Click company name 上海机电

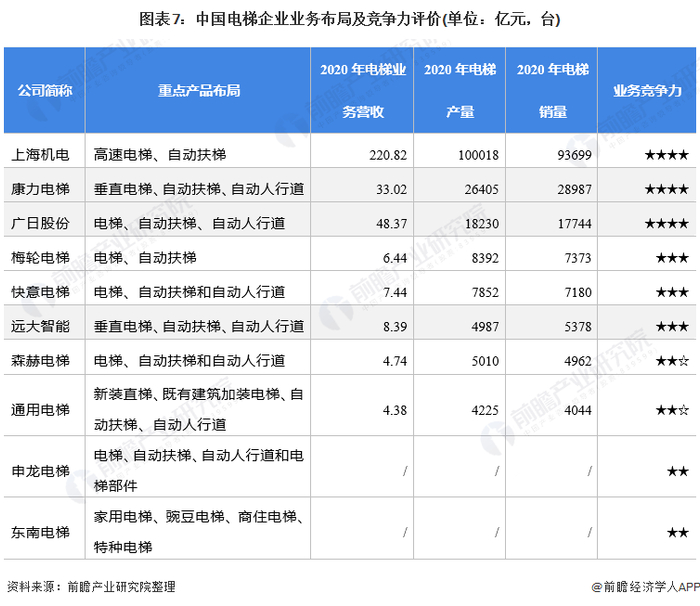(x=40, y=155)
